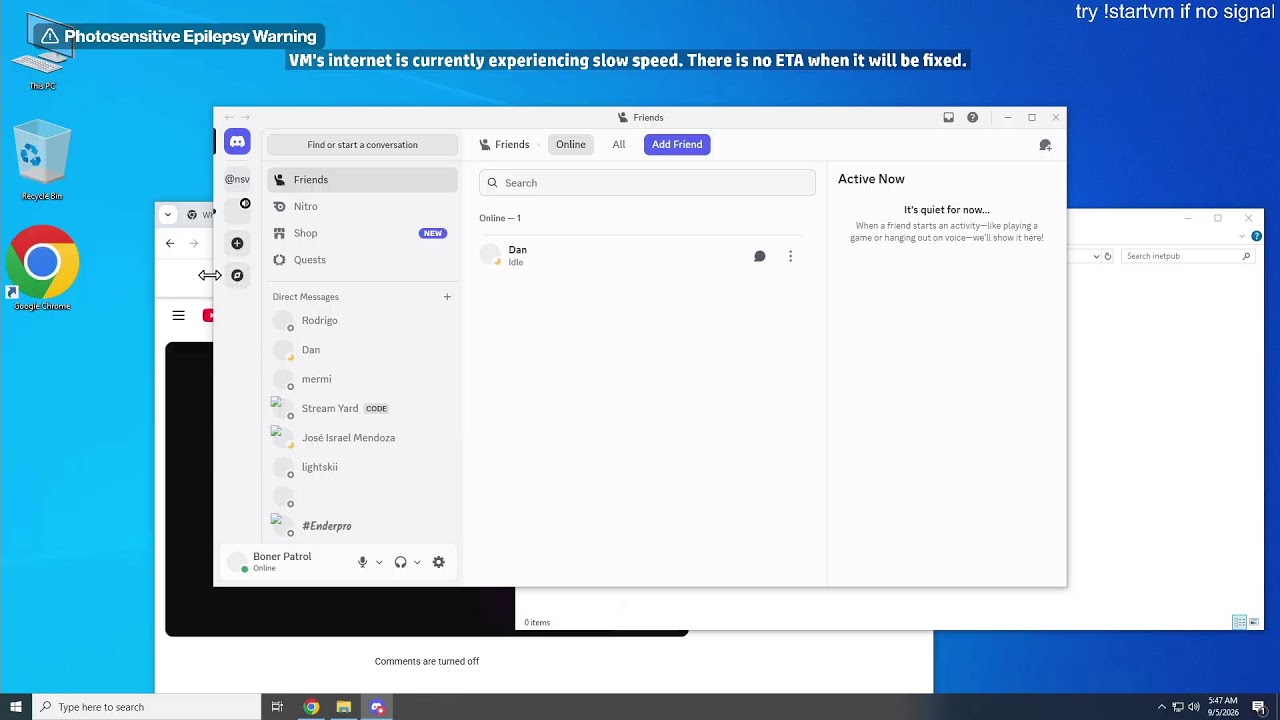Switch to File Explorer in the taskbar
Viewport: 1280px width, 720px height.
[344, 707]
